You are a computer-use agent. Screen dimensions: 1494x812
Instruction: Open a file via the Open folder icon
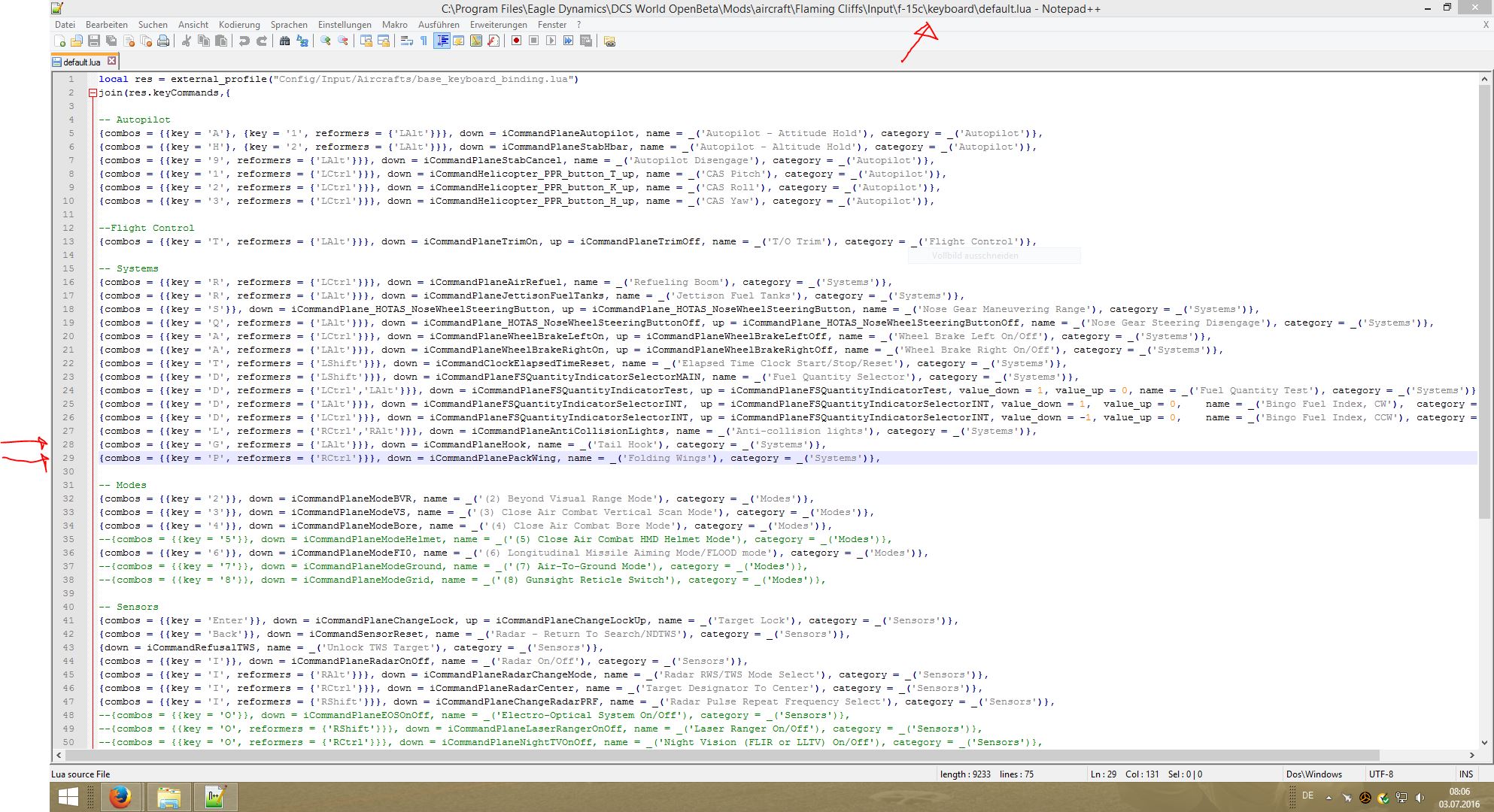[x=77, y=41]
